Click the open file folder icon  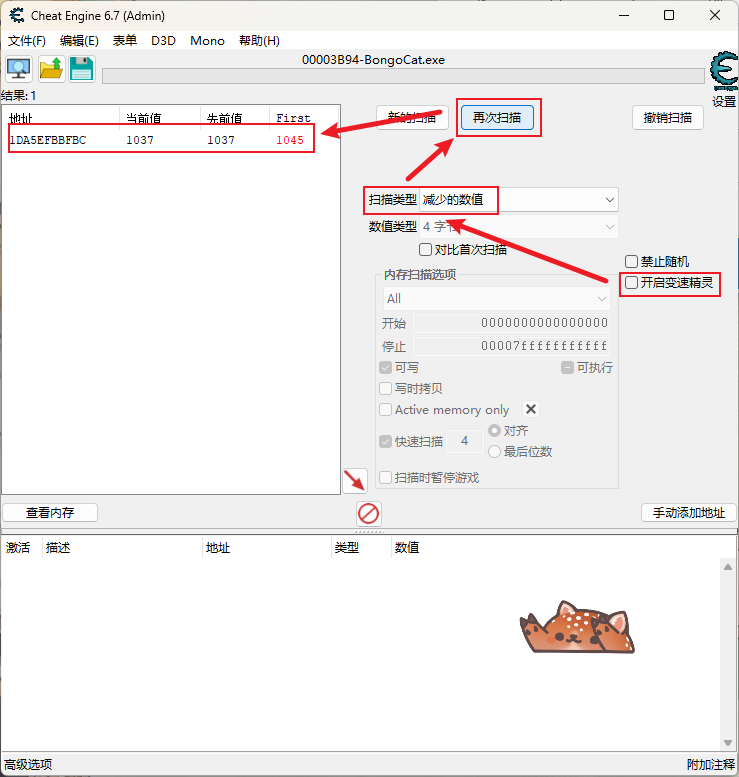(51, 69)
